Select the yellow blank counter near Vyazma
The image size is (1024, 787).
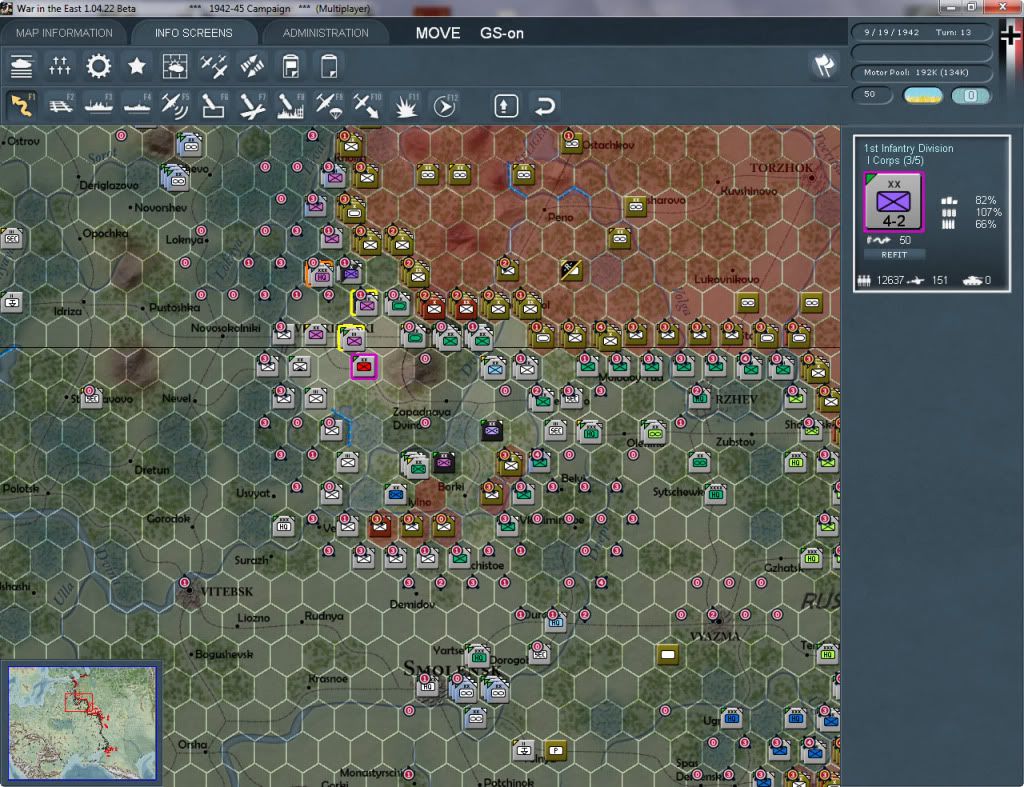pyautogui.click(x=667, y=654)
